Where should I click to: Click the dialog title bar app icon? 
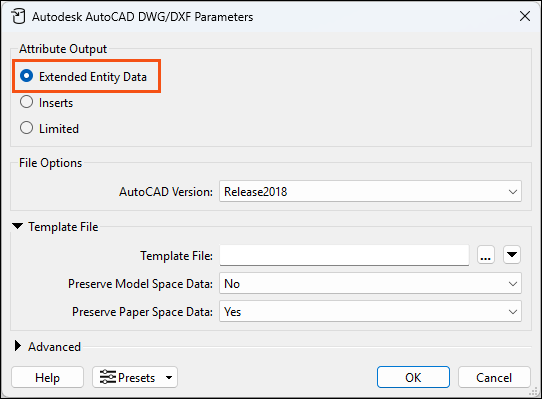(18, 17)
